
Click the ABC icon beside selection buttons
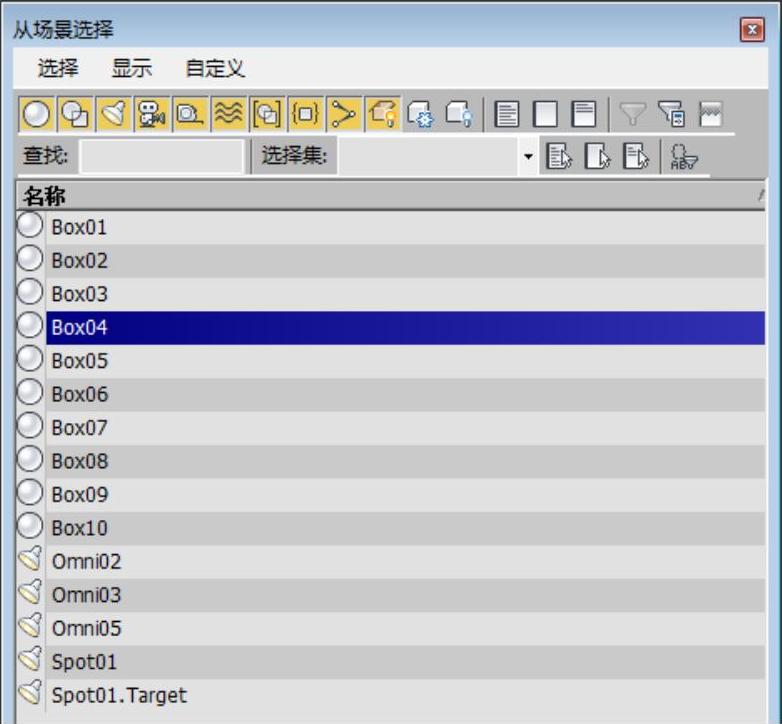[685, 156]
